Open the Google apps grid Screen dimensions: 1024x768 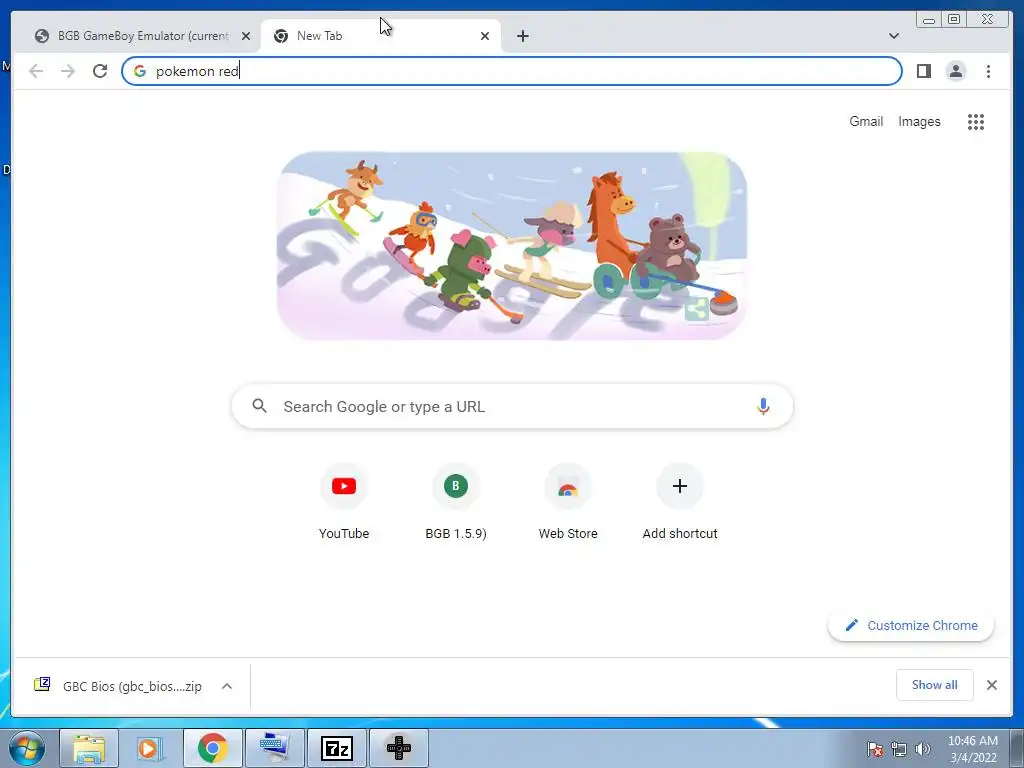click(976, 121)
